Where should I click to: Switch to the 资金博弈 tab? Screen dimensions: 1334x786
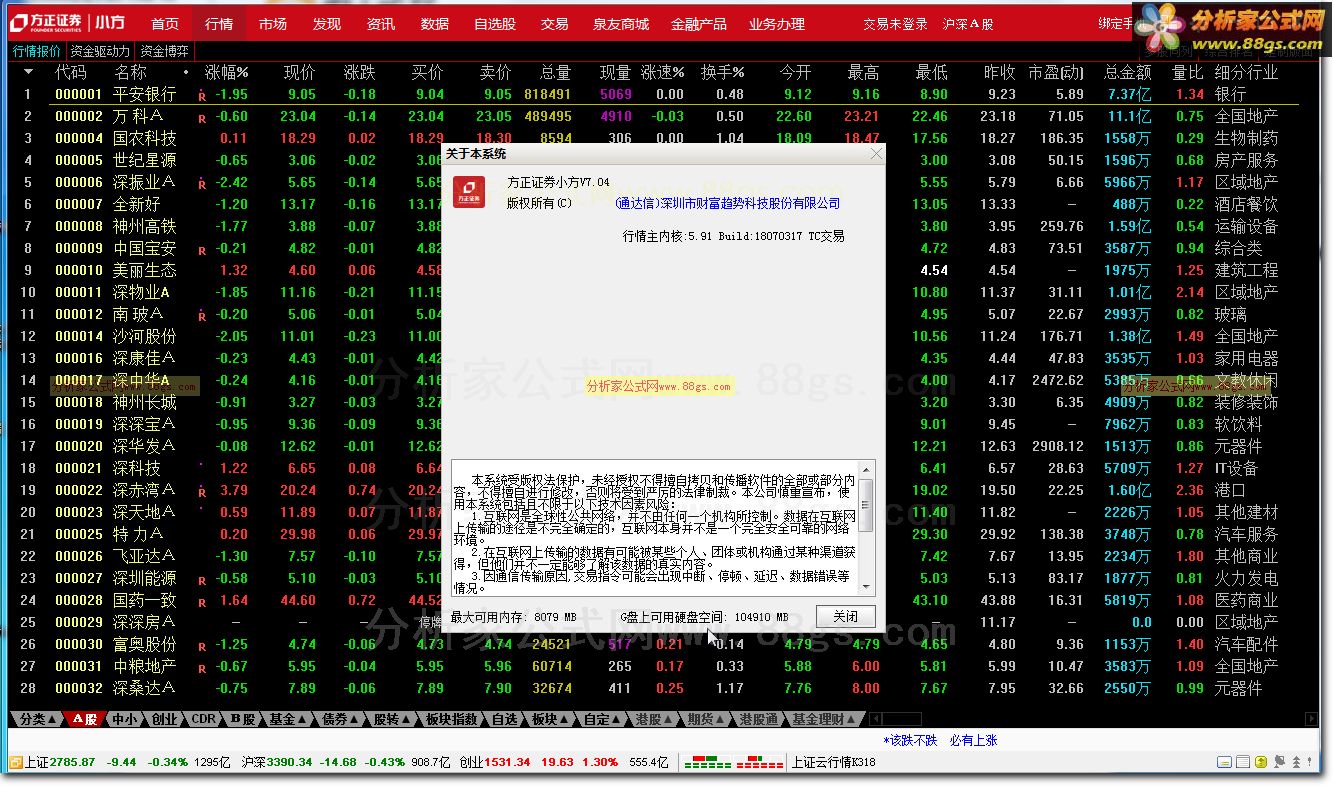tap(165, 51)
